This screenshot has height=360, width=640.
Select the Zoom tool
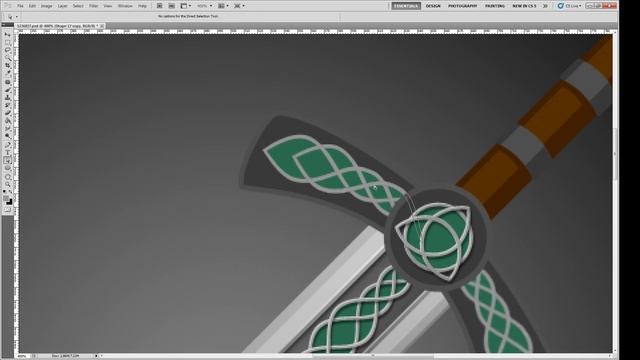(x=7, y=184)
